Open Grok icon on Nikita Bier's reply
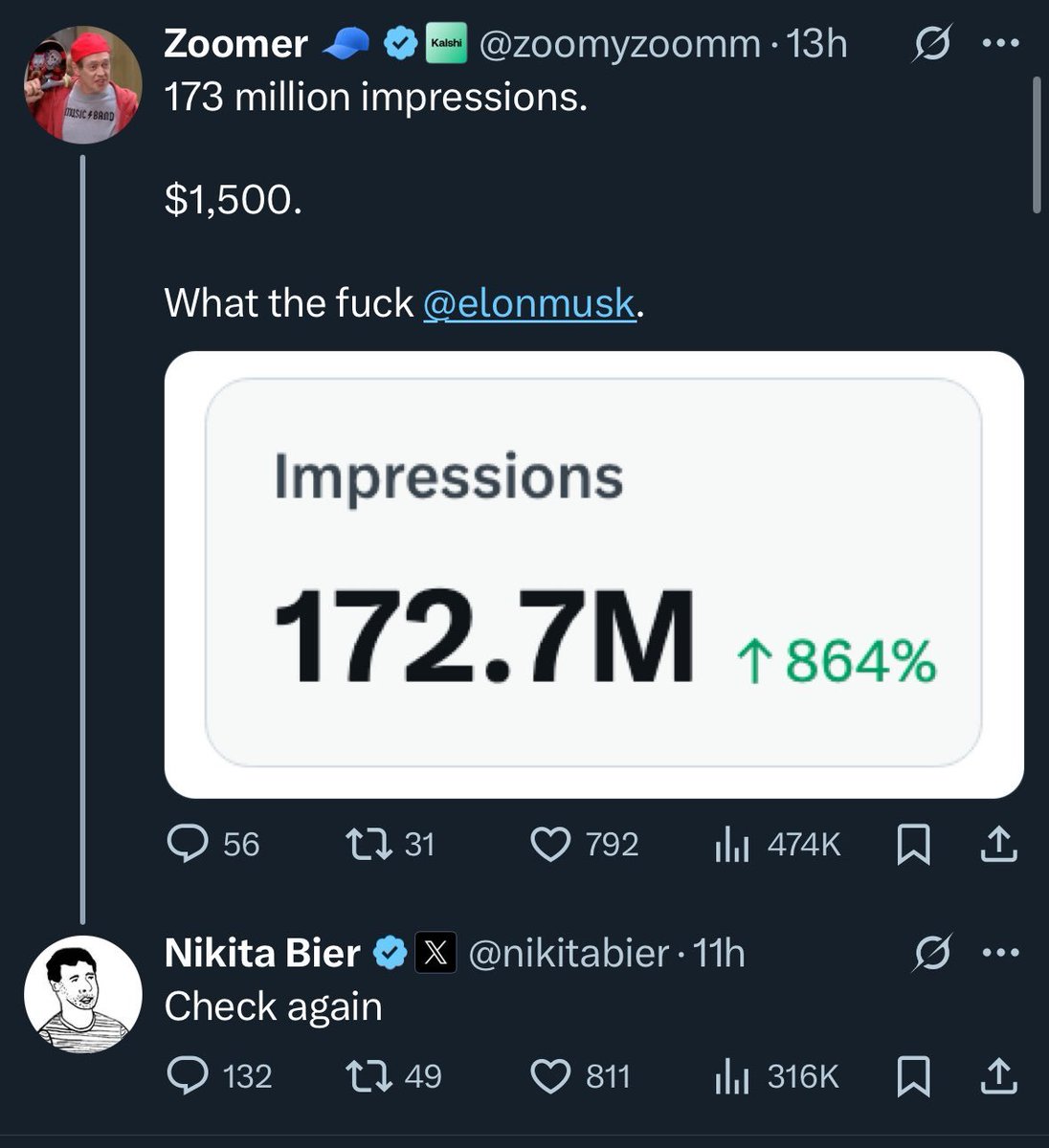 (936, 953)
